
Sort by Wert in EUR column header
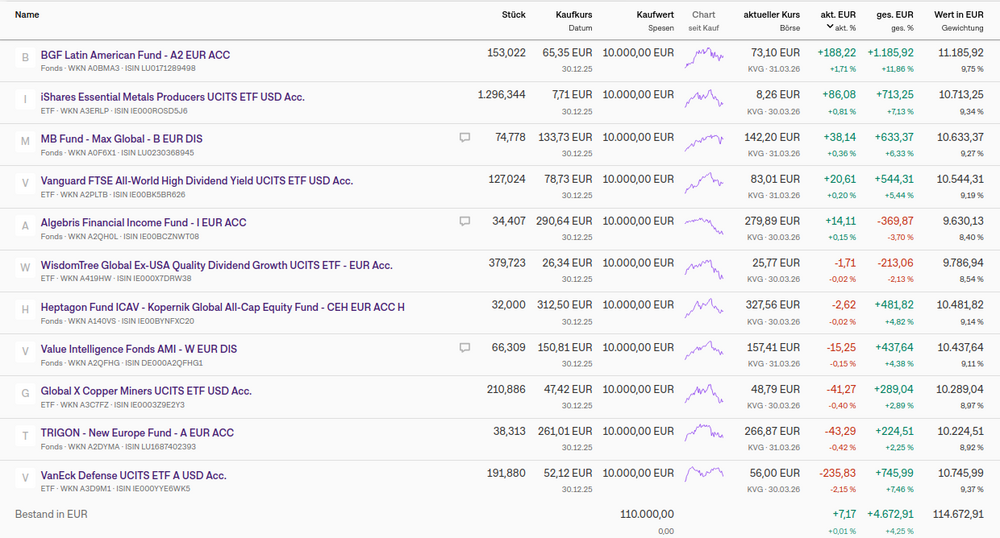click(959, 15)
